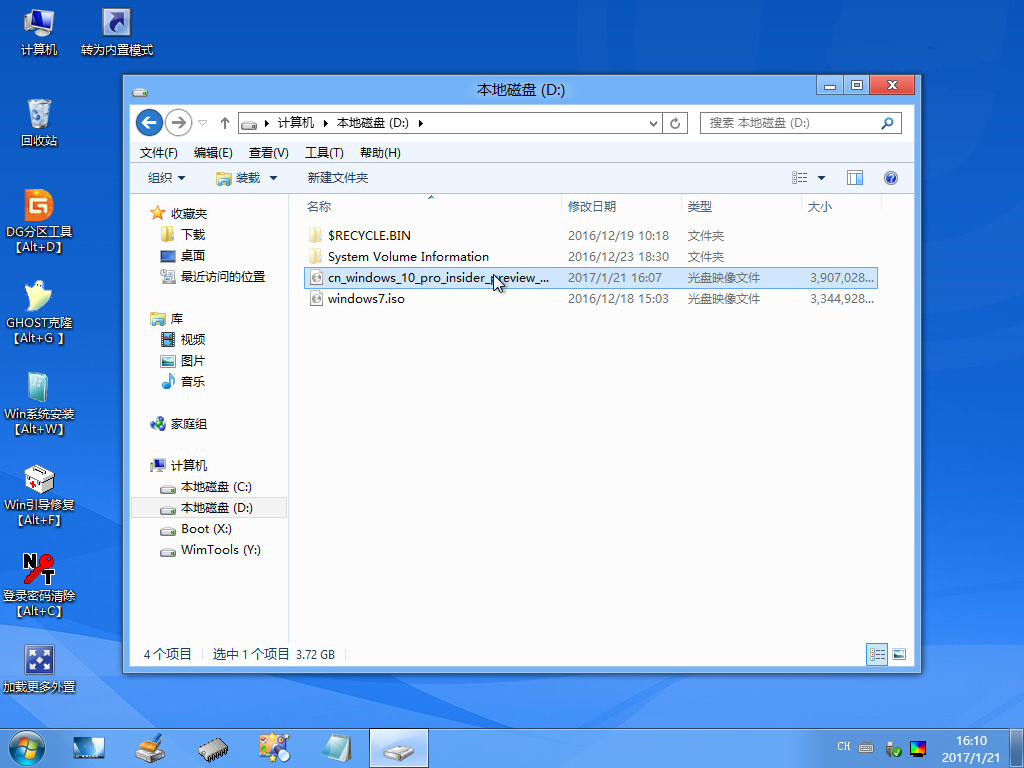Click the search magnifier icon
This screenshot has height=768, width=1024.
(x=887, y=123)
